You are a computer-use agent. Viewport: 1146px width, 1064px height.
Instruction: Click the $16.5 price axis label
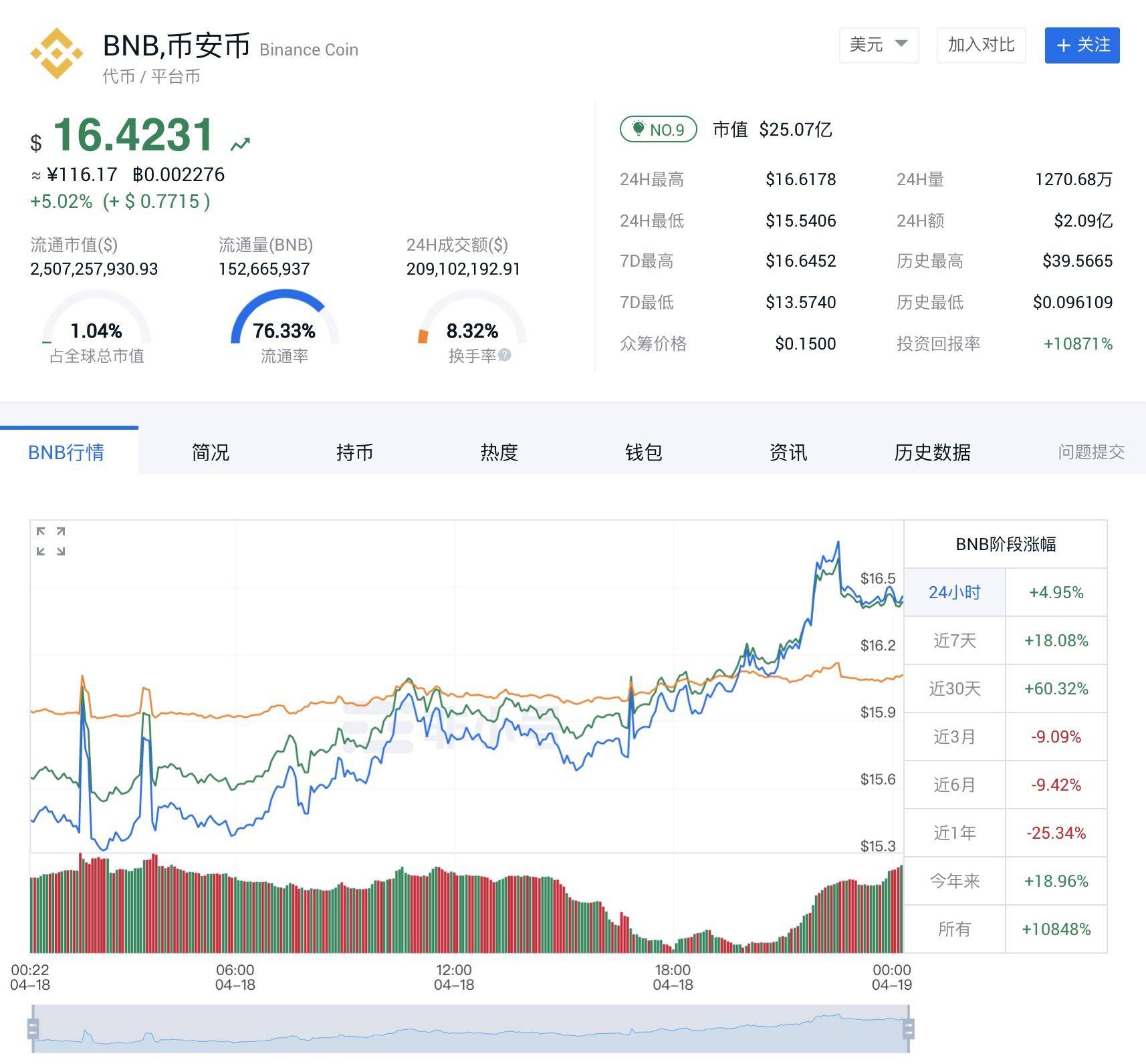pyautogui.click(x=877, y=578)
